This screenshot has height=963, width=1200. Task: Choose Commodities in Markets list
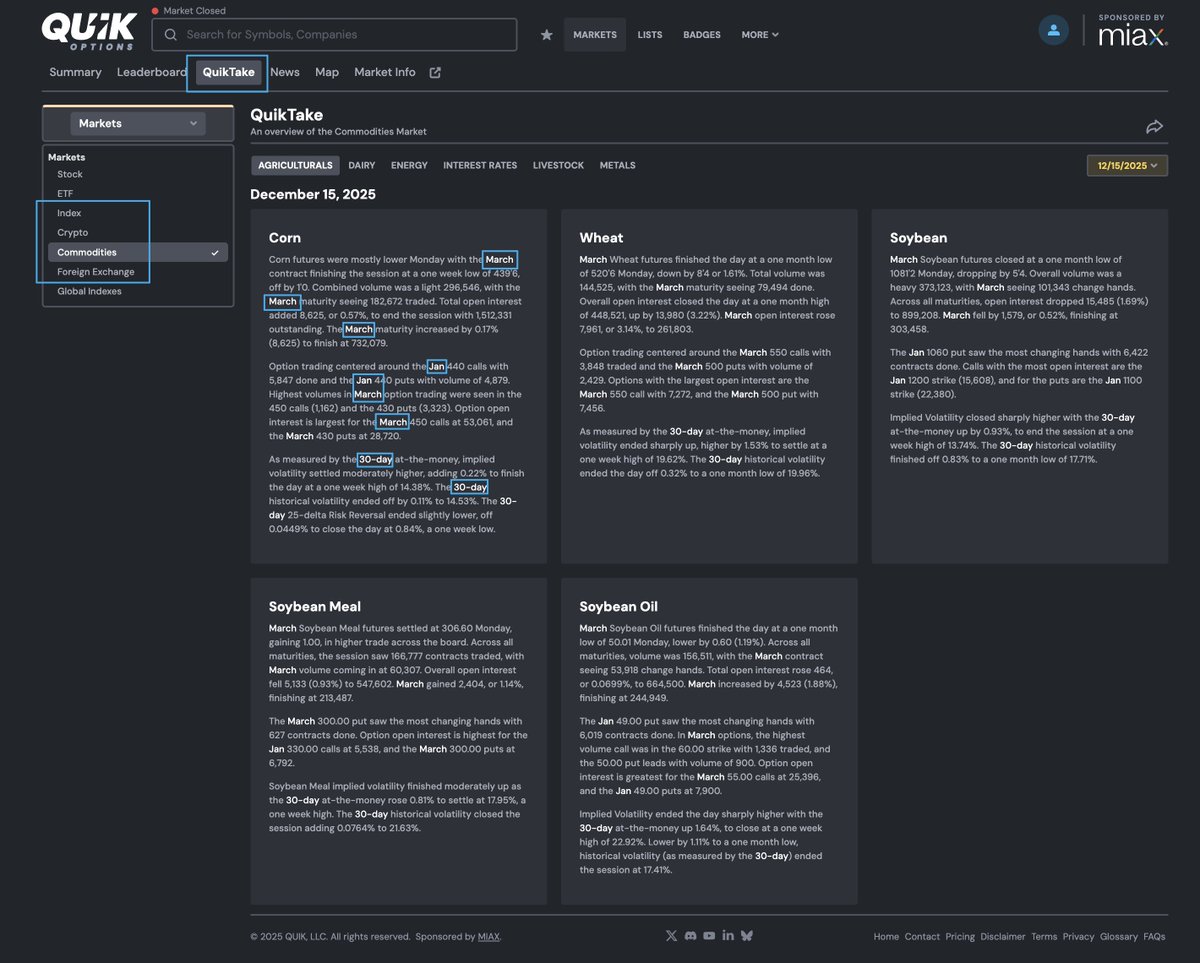point(138,253)
